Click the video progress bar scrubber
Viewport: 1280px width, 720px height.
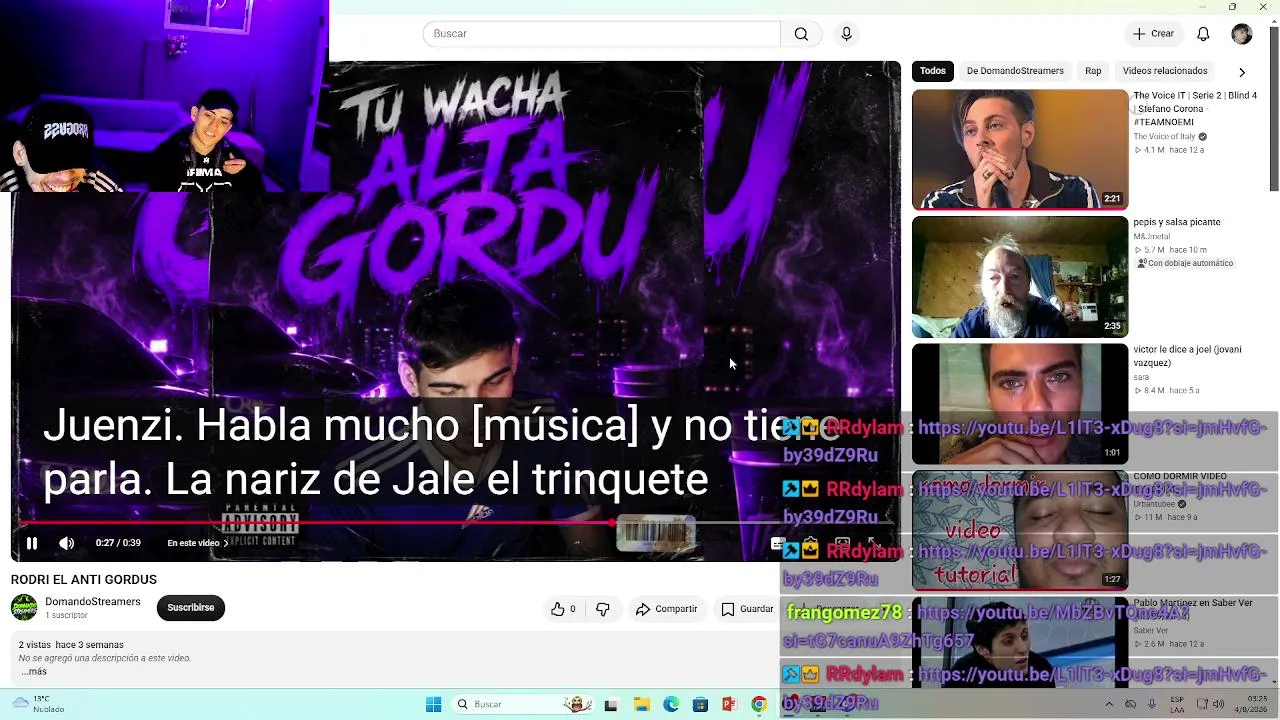pyautogui.click(x=612, y=522)
